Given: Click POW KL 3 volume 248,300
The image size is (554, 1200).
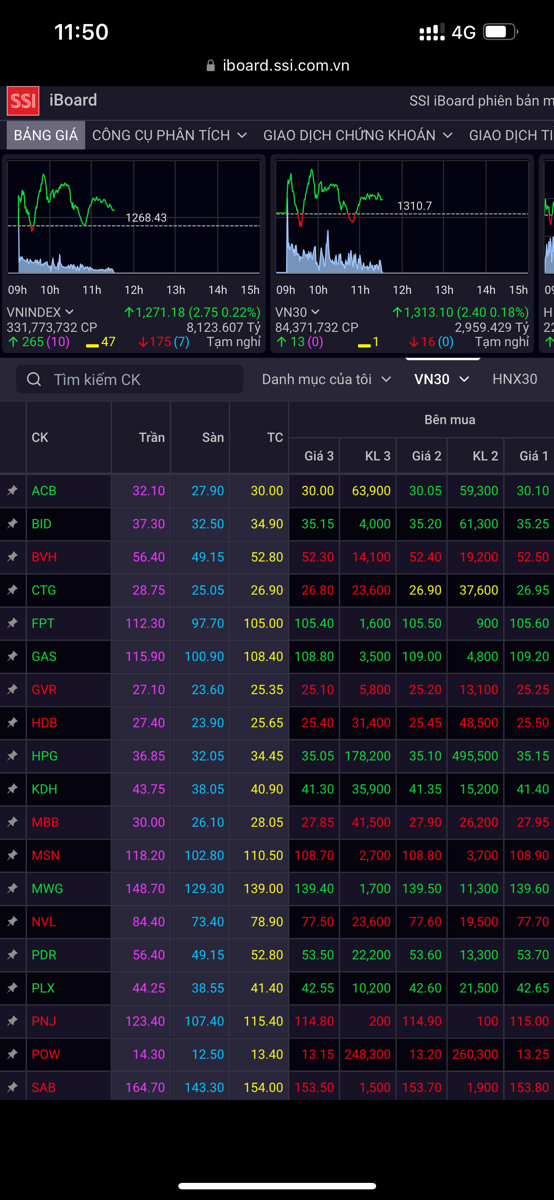Looking at the screenshot, I should pyautogui.click(x=368, y=1054).
